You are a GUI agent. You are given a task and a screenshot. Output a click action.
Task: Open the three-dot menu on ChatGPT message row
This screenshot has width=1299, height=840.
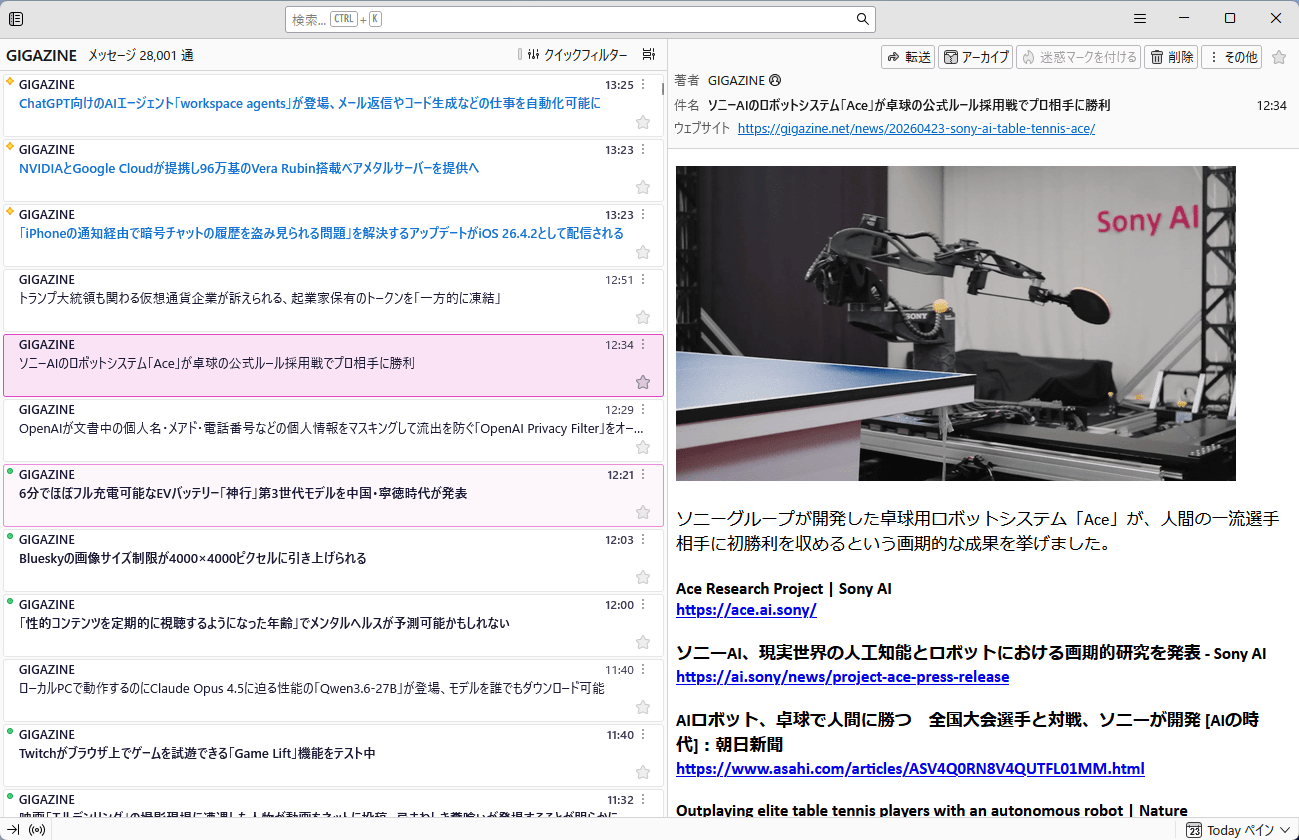[643, 85]
